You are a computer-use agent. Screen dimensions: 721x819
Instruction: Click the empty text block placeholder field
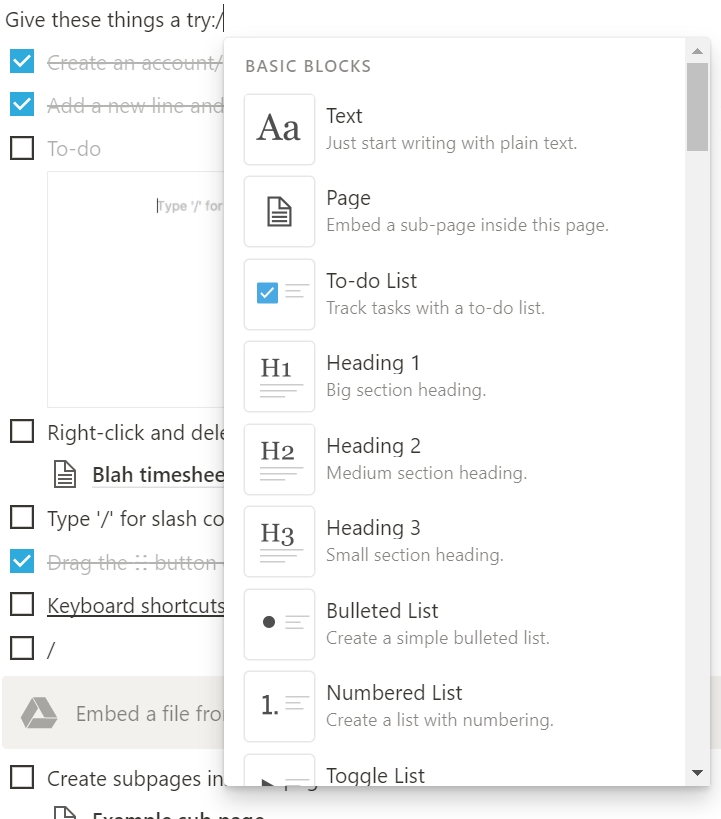(x=190, y=207)
